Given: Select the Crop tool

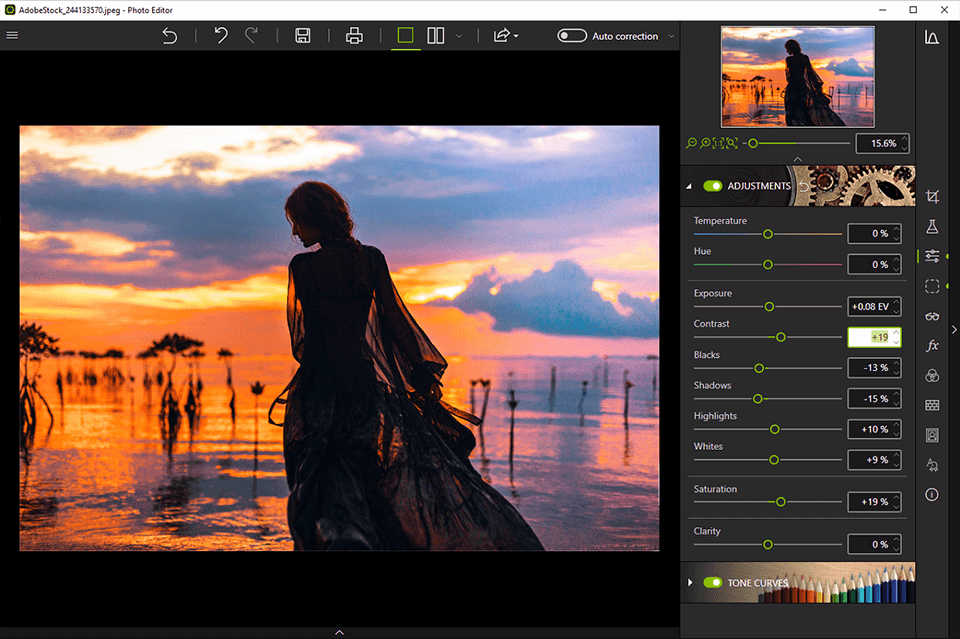Looking at the screenshot, I should click(x=932, y=196).
